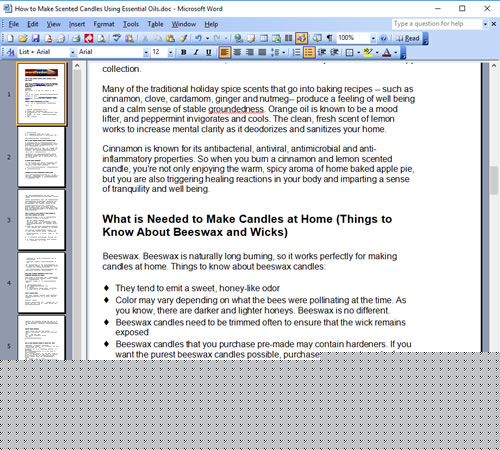Screen dimensions: 500x450
Task: Apply the red font color
Action: pos(387,52)
